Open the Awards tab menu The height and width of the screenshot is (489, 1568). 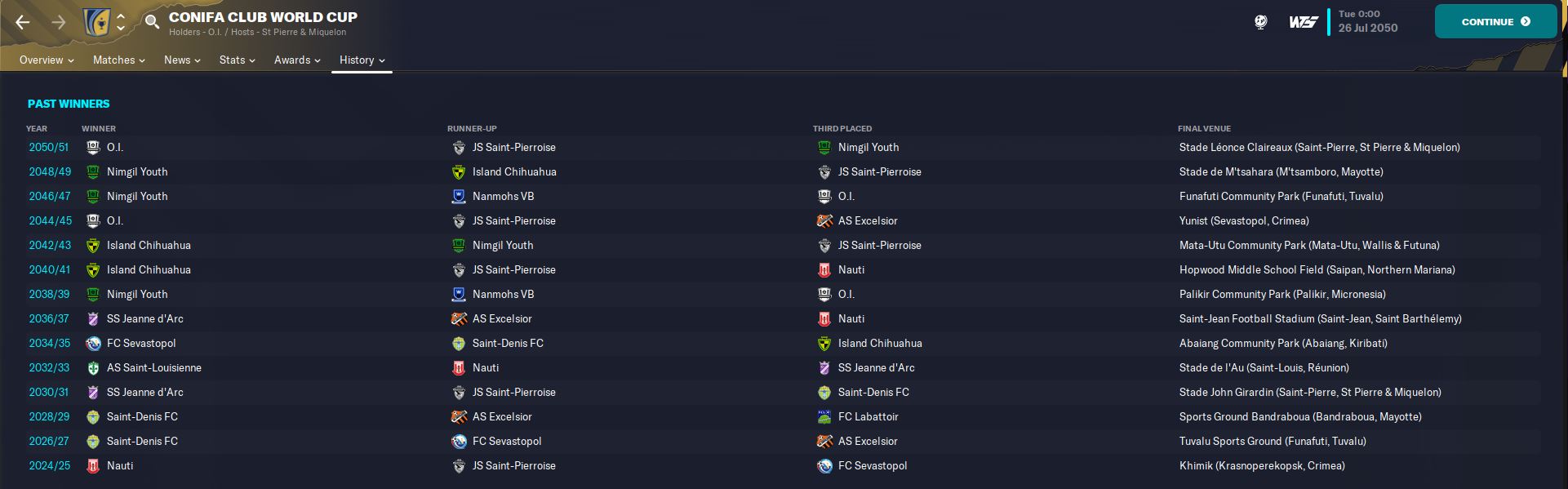point(297,60)
